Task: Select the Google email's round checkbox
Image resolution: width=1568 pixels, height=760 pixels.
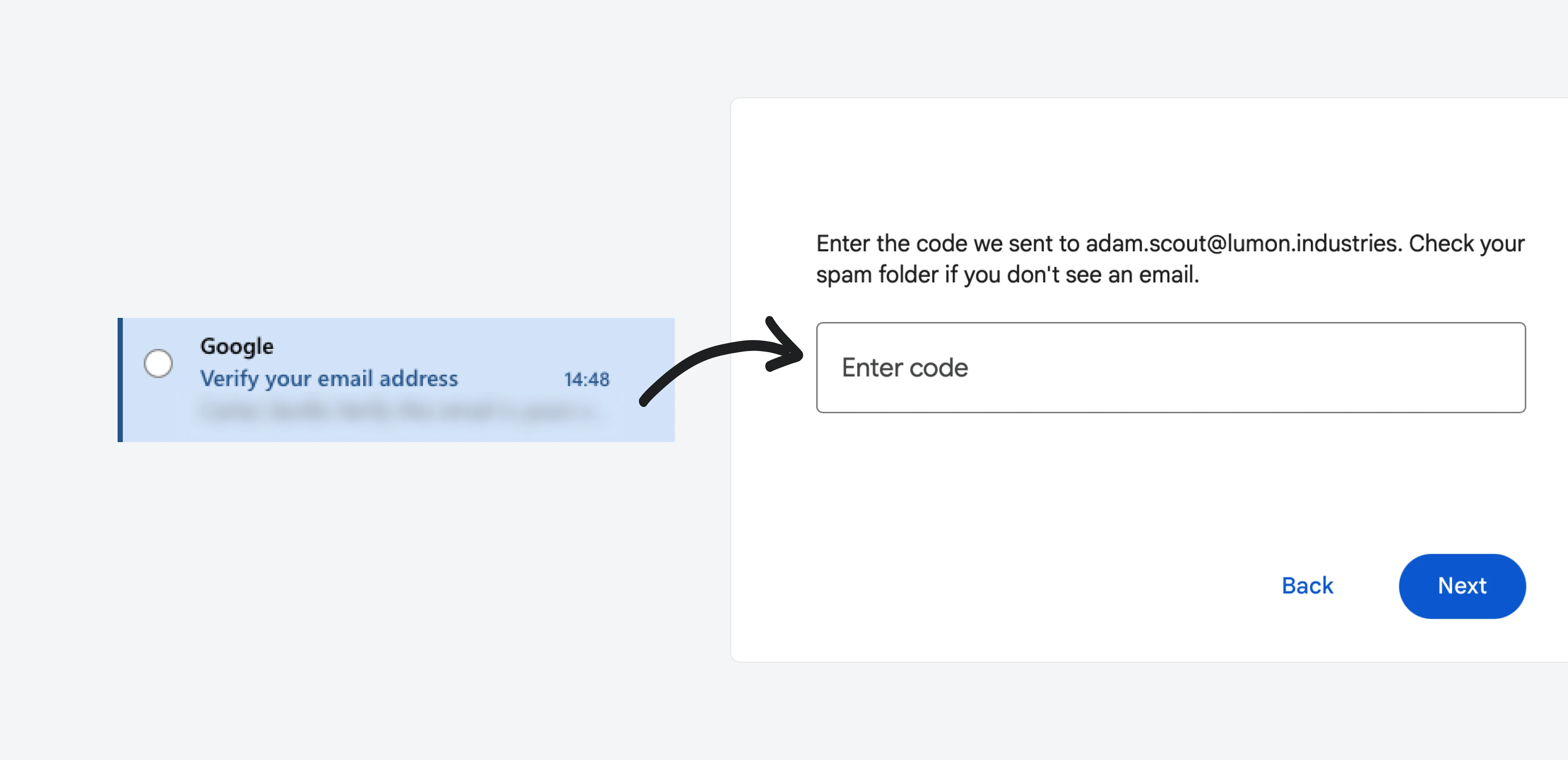Action: click(x=158, y=364)
